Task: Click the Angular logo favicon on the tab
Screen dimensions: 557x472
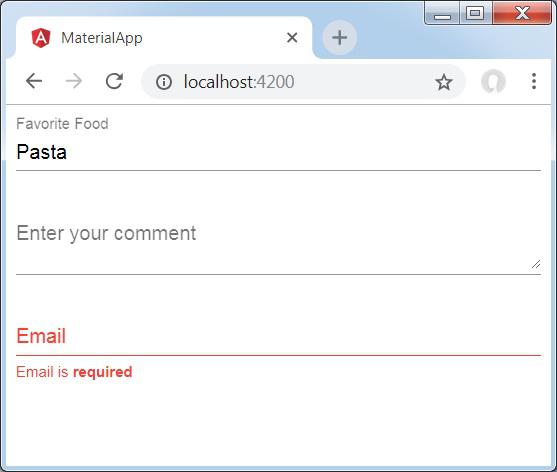Action: tap(41, 38)
